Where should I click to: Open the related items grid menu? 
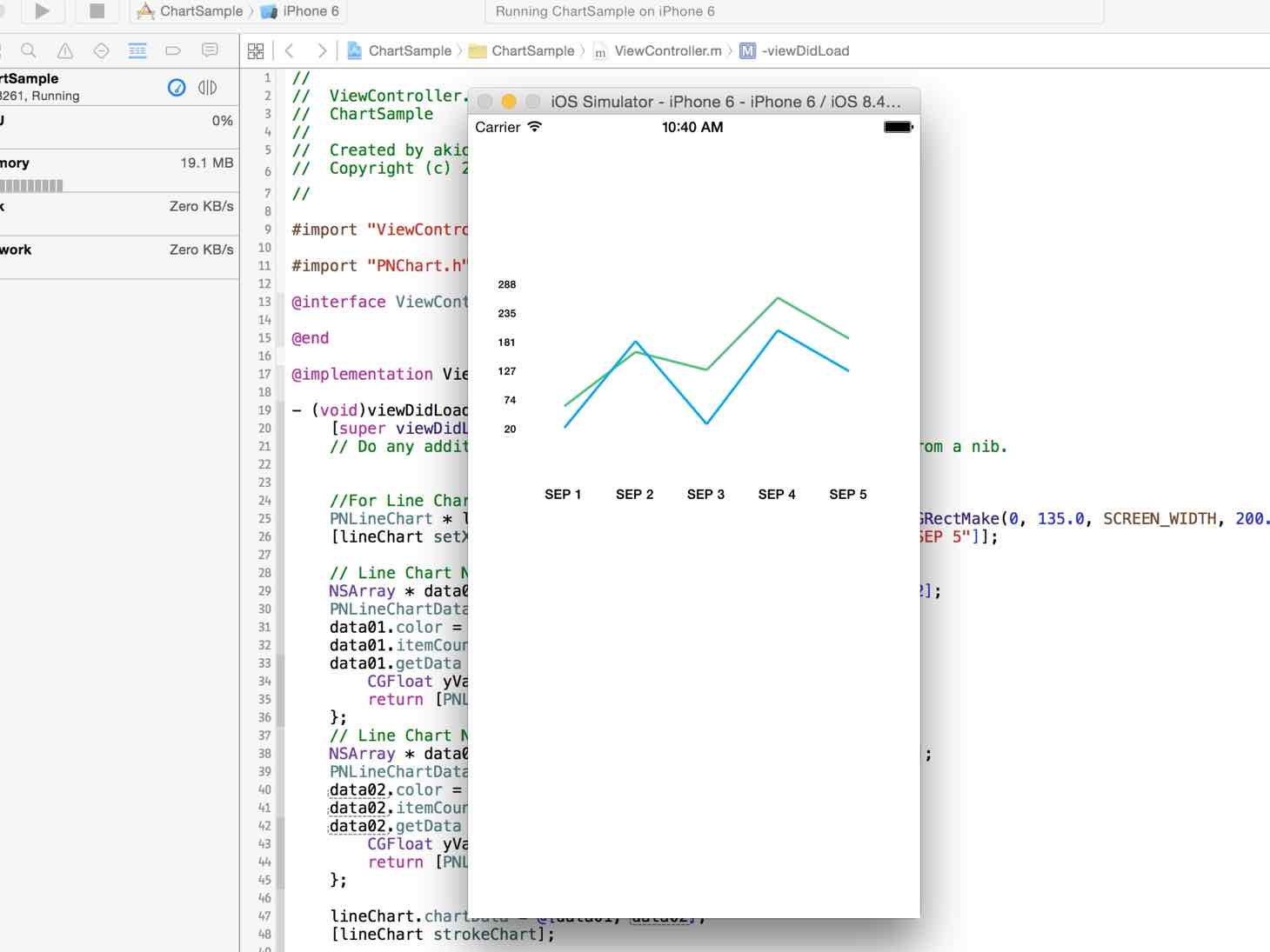[256, 51]
